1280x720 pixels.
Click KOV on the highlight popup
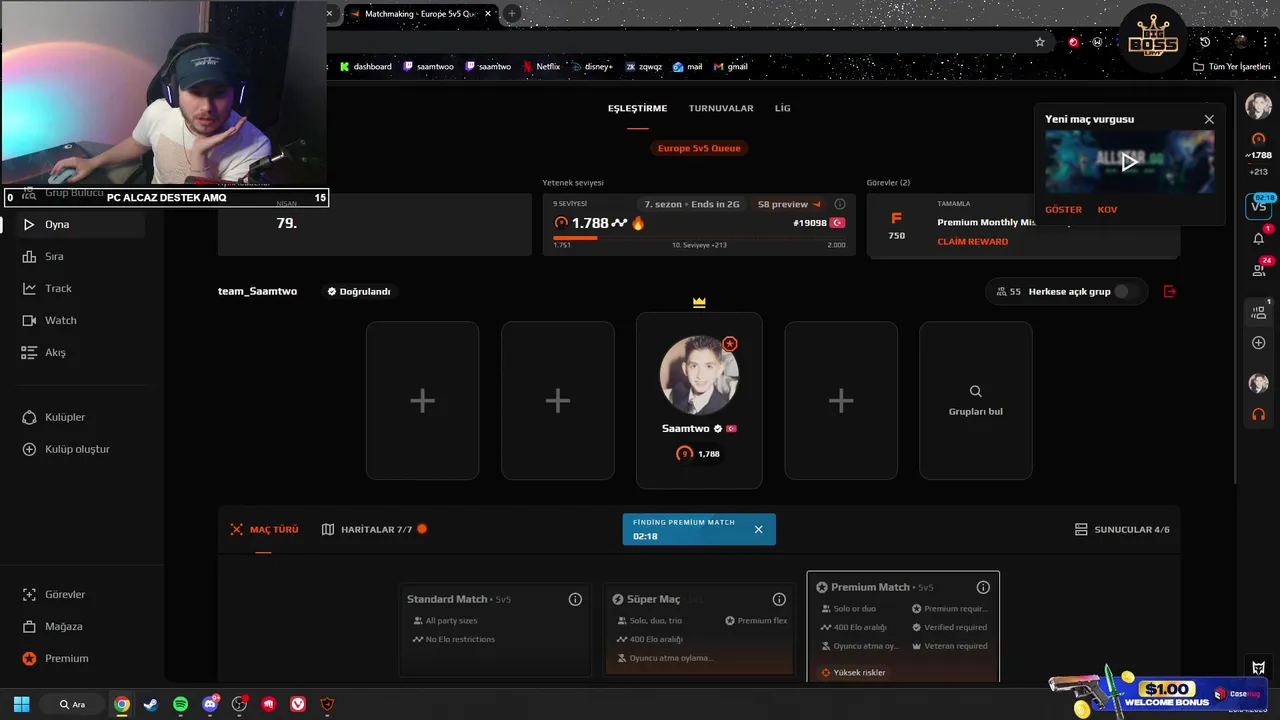pyautogui.click(x=1107, y=209)
